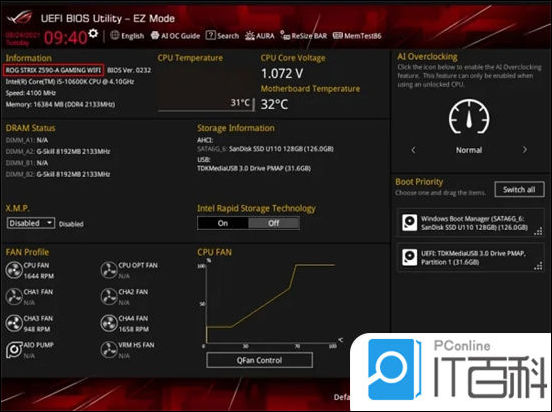Click the UEFI USB drive disk icon
Screen dimensions: 552x412
(410, 257)
